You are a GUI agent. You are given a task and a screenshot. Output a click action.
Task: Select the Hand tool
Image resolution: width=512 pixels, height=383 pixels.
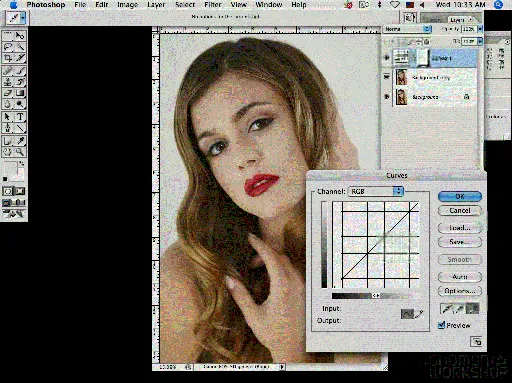[x=8, y=152]
